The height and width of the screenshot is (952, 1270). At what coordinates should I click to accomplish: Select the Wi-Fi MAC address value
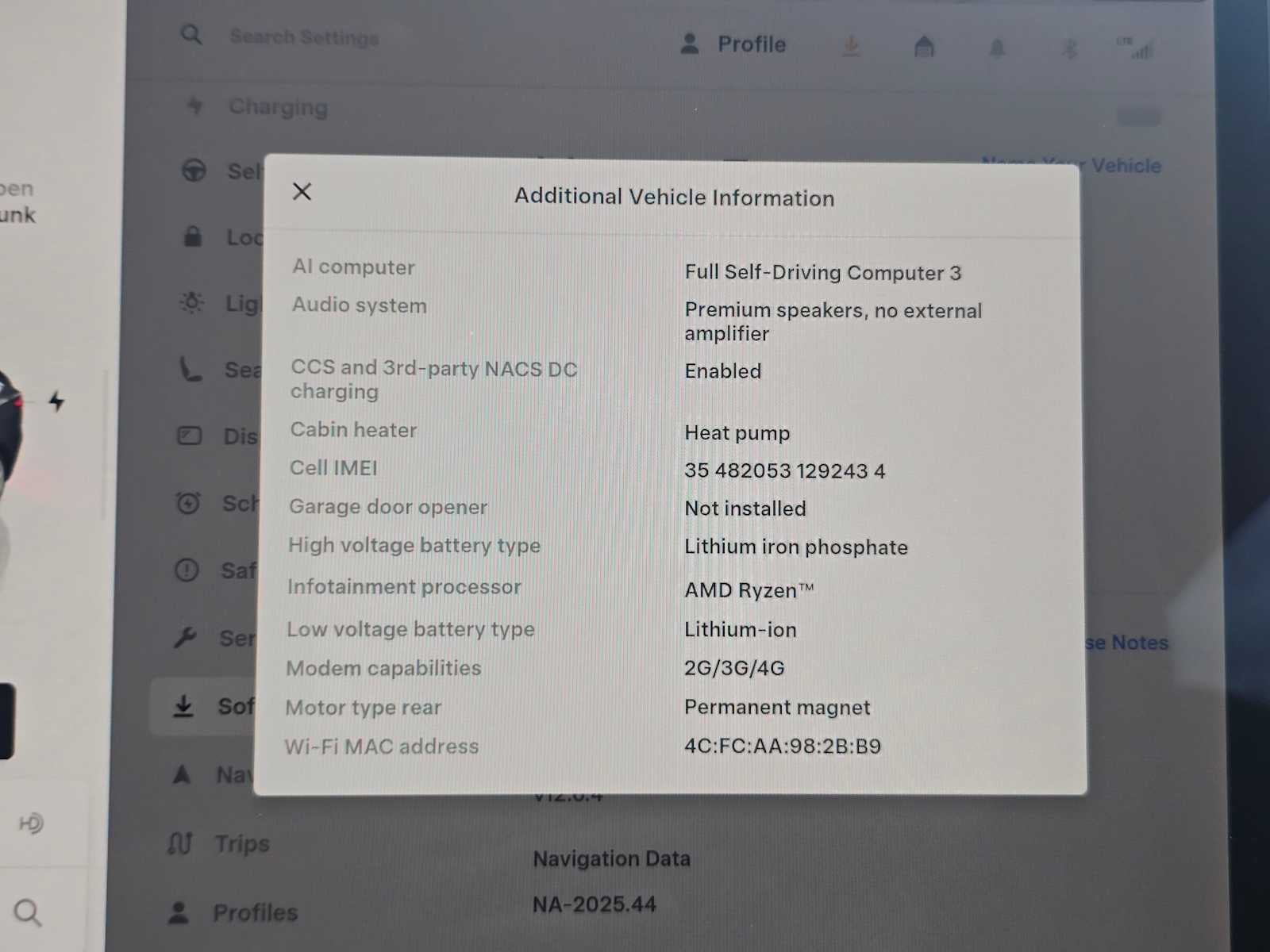click(783, 747)
